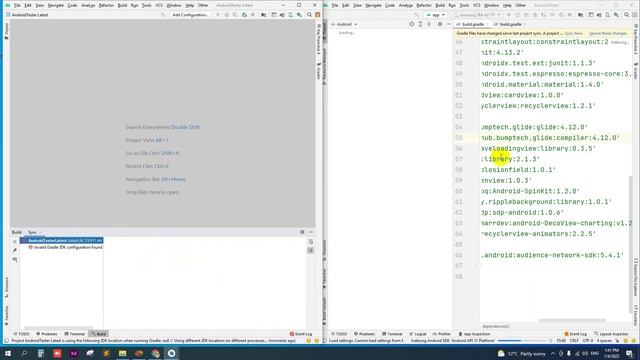Click weather widget showing 12°C Partly sunny
The width and height of the screenshot is (640, 360).
tap(521, 353)
